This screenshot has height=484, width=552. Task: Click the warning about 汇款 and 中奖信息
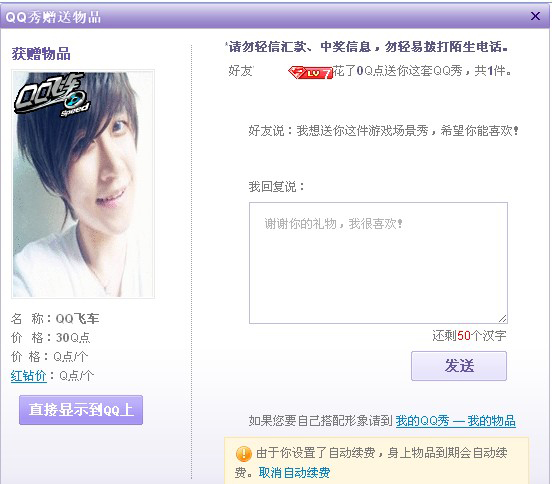point(368,46)
